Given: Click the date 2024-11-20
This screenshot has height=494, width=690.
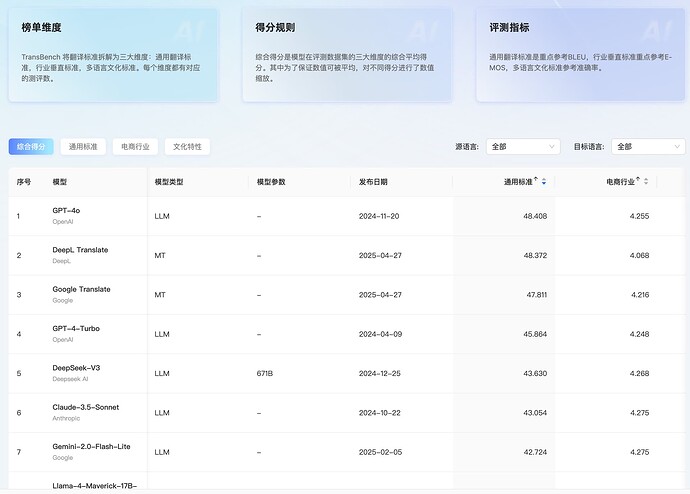Looking at the screenshot, I should tap(379, 216).
